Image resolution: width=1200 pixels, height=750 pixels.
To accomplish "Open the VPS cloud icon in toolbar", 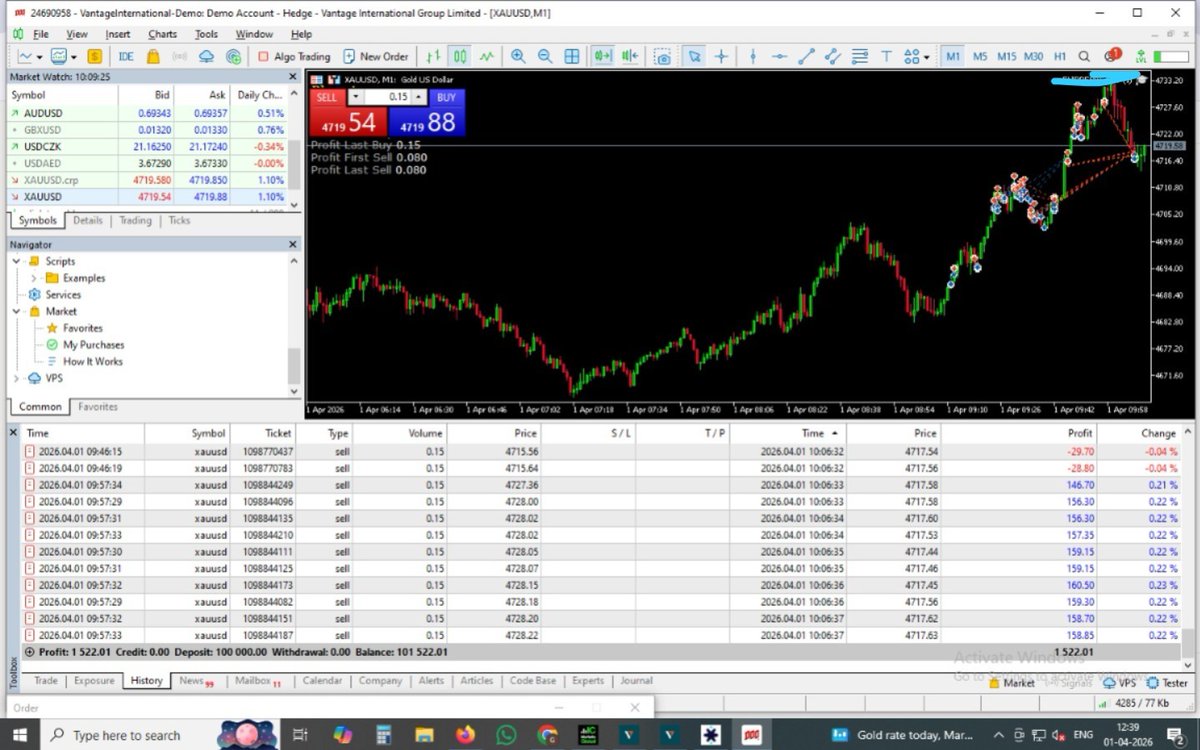I will (206, 57).
